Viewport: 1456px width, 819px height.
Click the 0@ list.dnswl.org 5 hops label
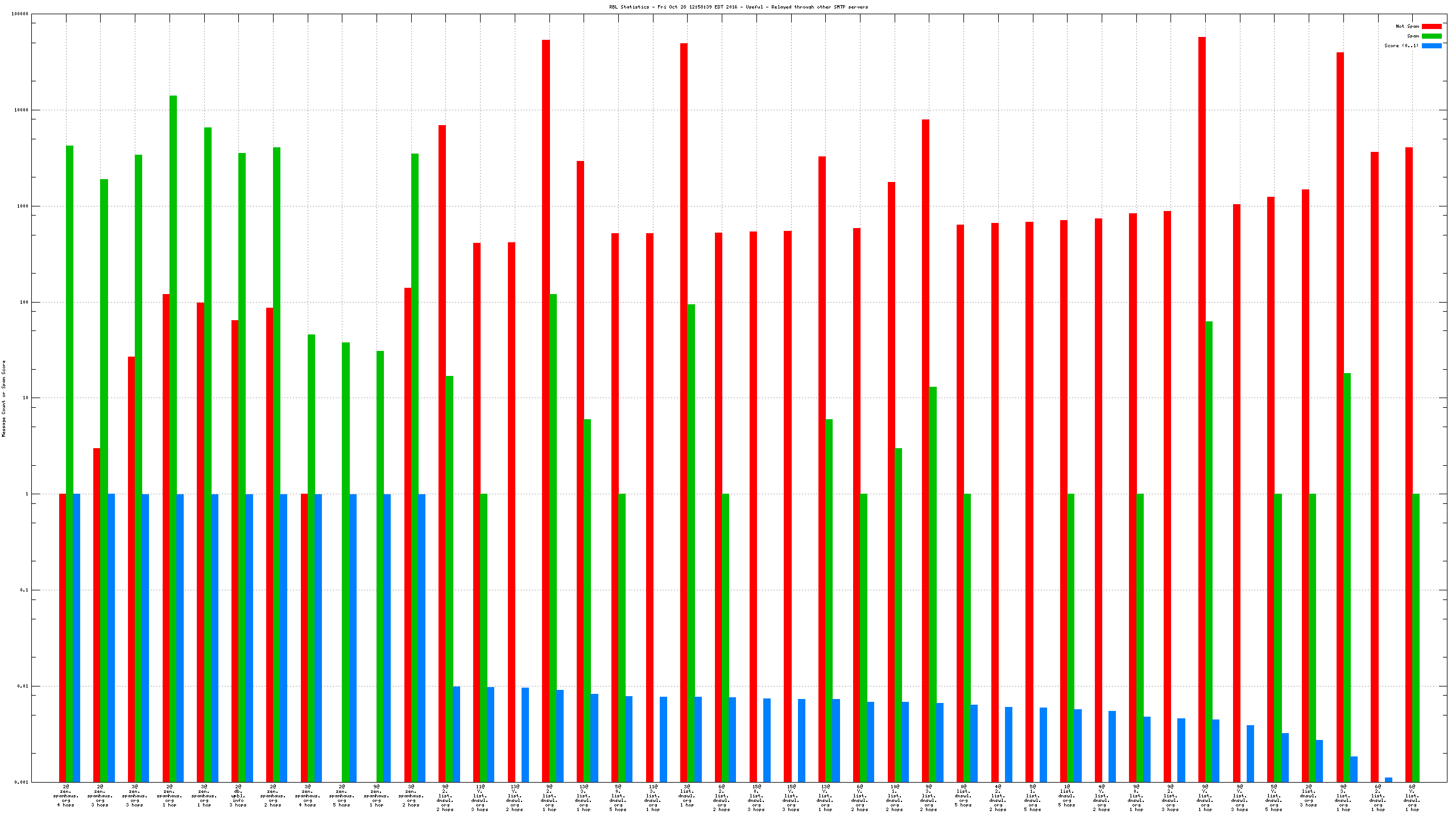coord(963,796)
